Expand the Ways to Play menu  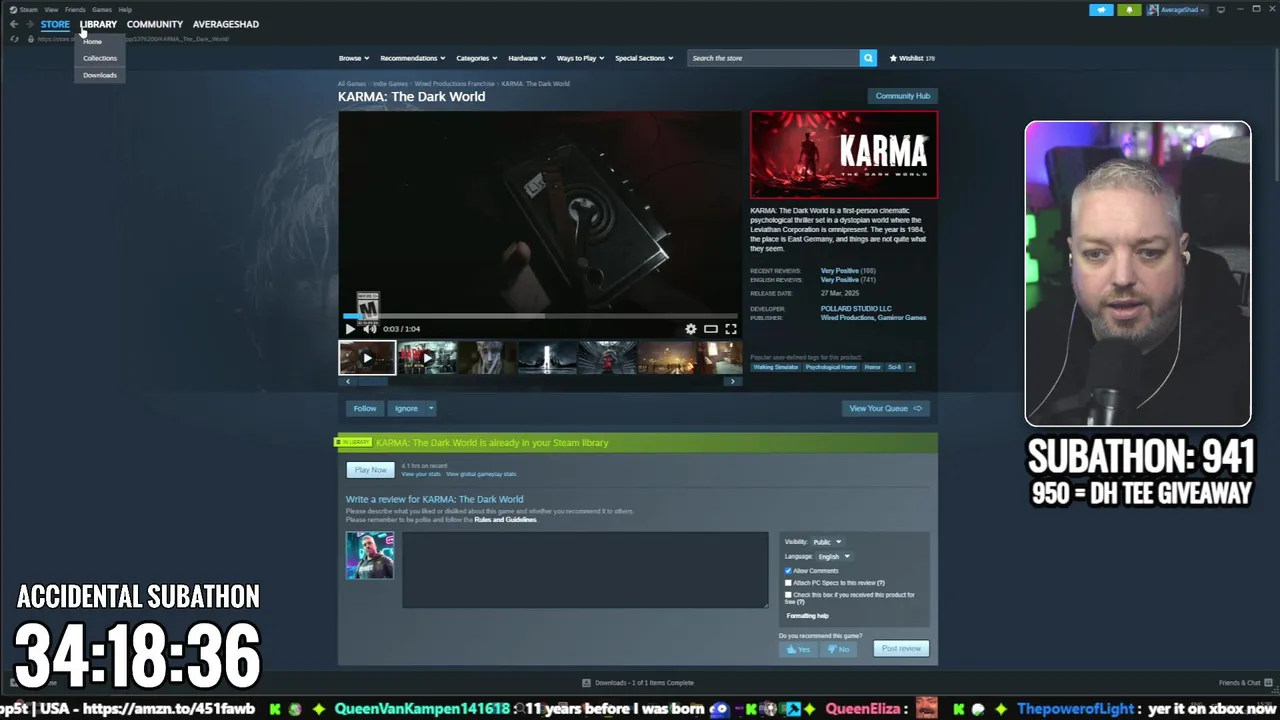581,58
